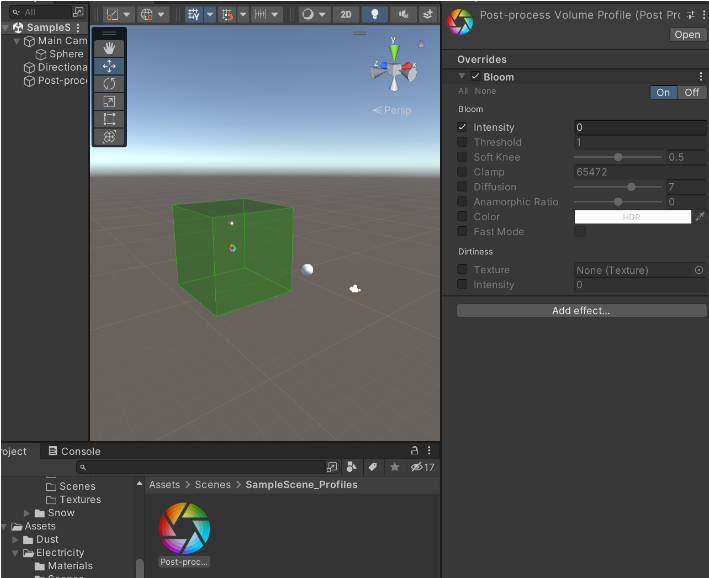Enable Diffusion override checkbox
Viewport: 709px width, 578px height.
click(x=462, y=187)
